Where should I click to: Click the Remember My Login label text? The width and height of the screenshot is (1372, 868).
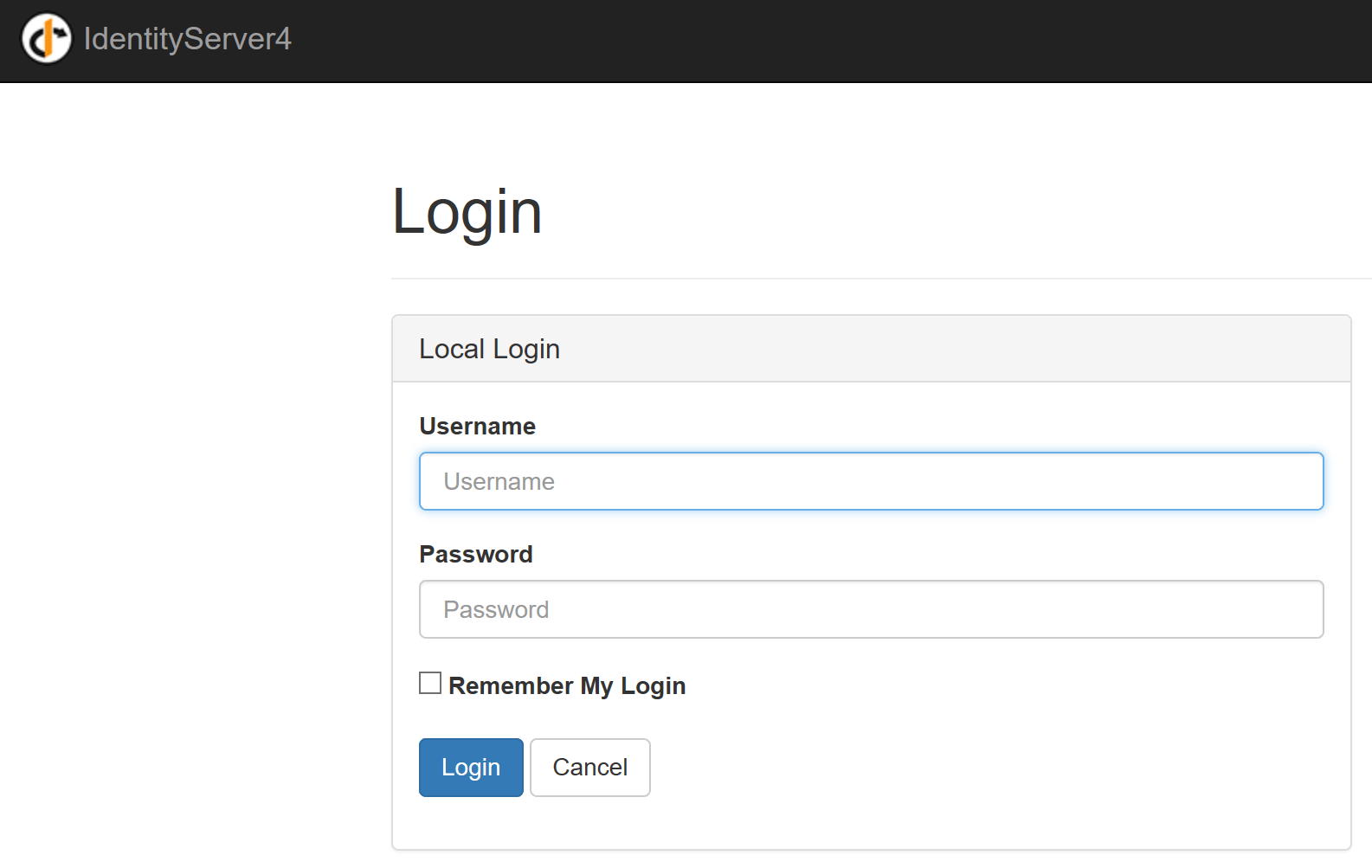[x=567, y=685]
